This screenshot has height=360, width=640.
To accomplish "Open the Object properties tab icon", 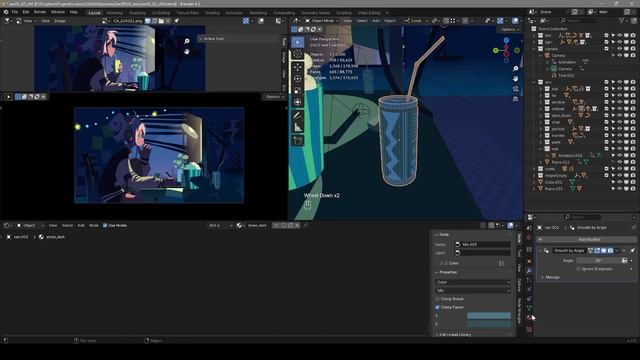I will coord(529,261).
